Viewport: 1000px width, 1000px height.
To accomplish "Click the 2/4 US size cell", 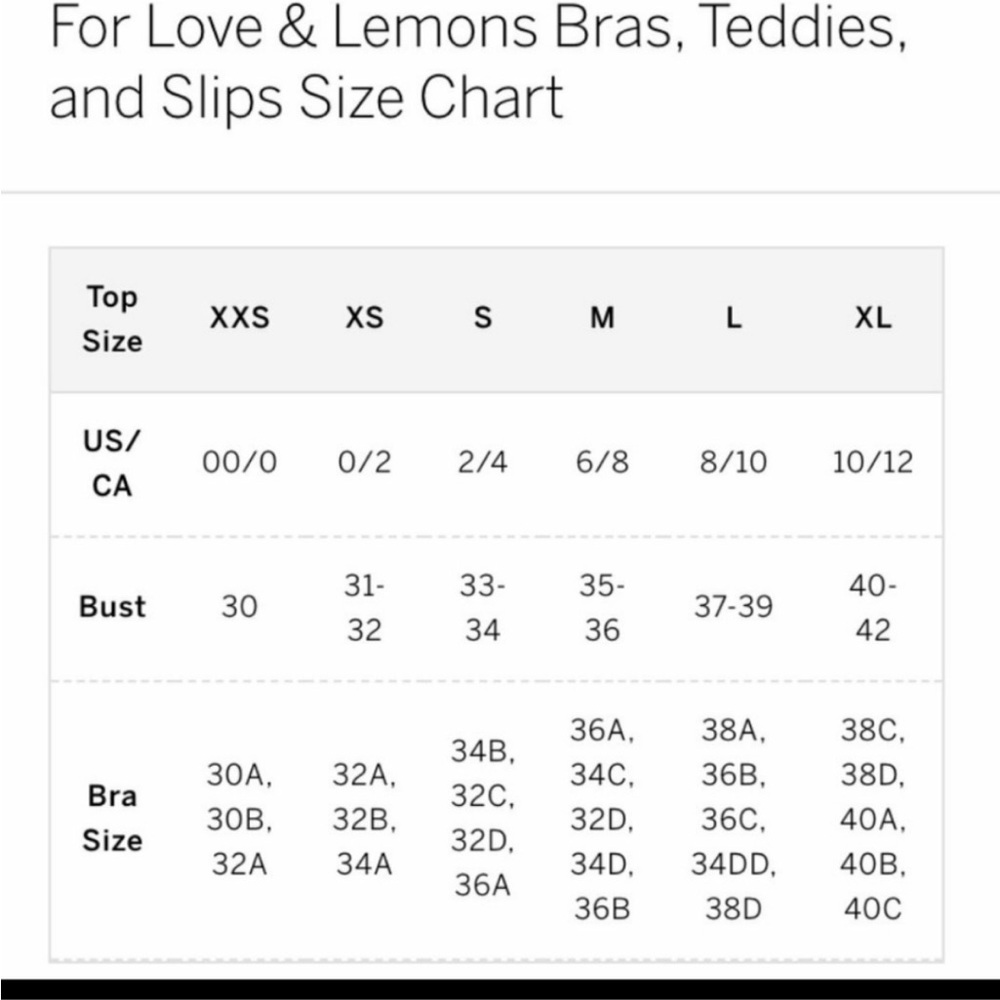I will coord(483,462).
